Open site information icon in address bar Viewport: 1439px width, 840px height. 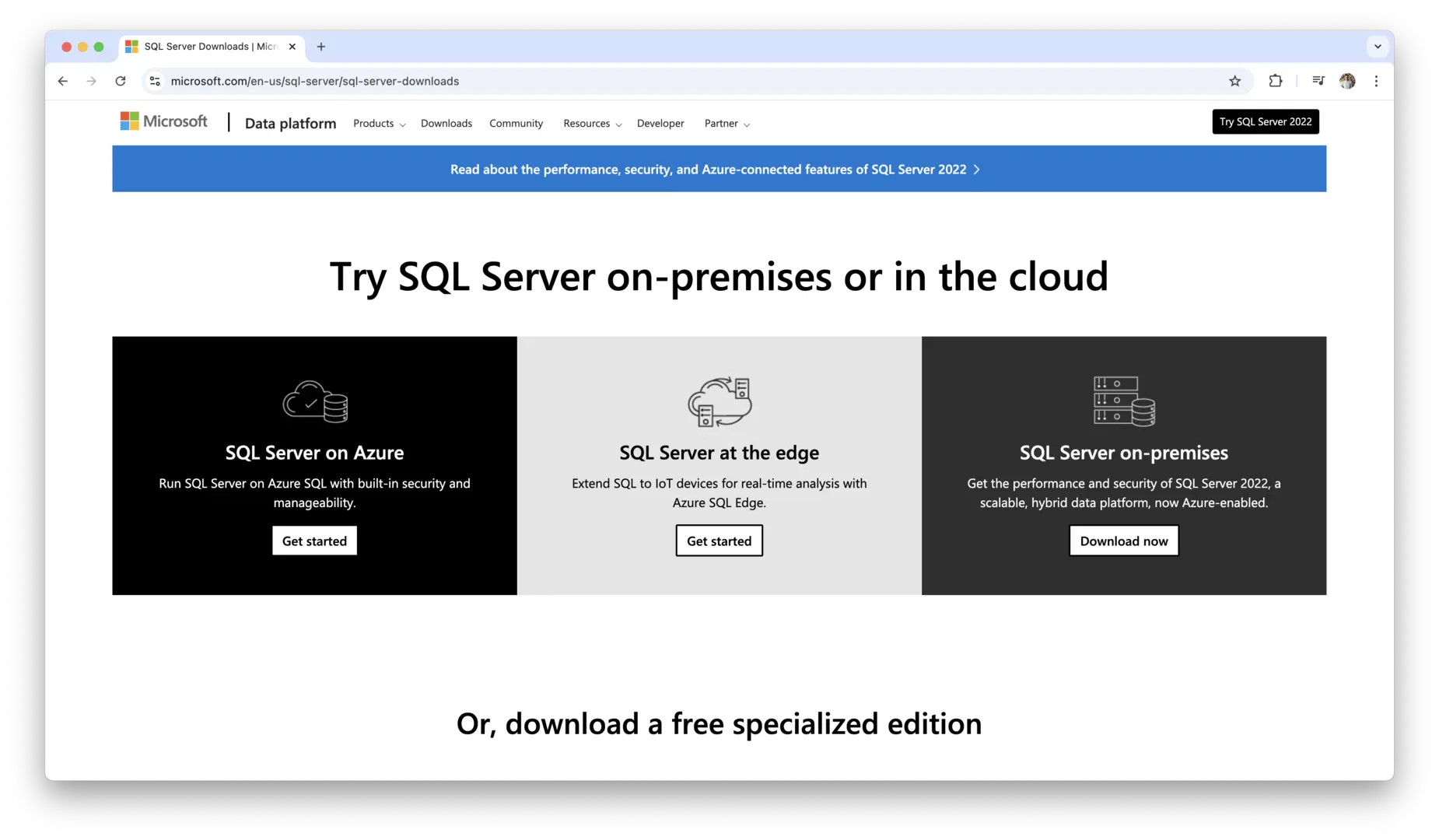click(155, 81)
